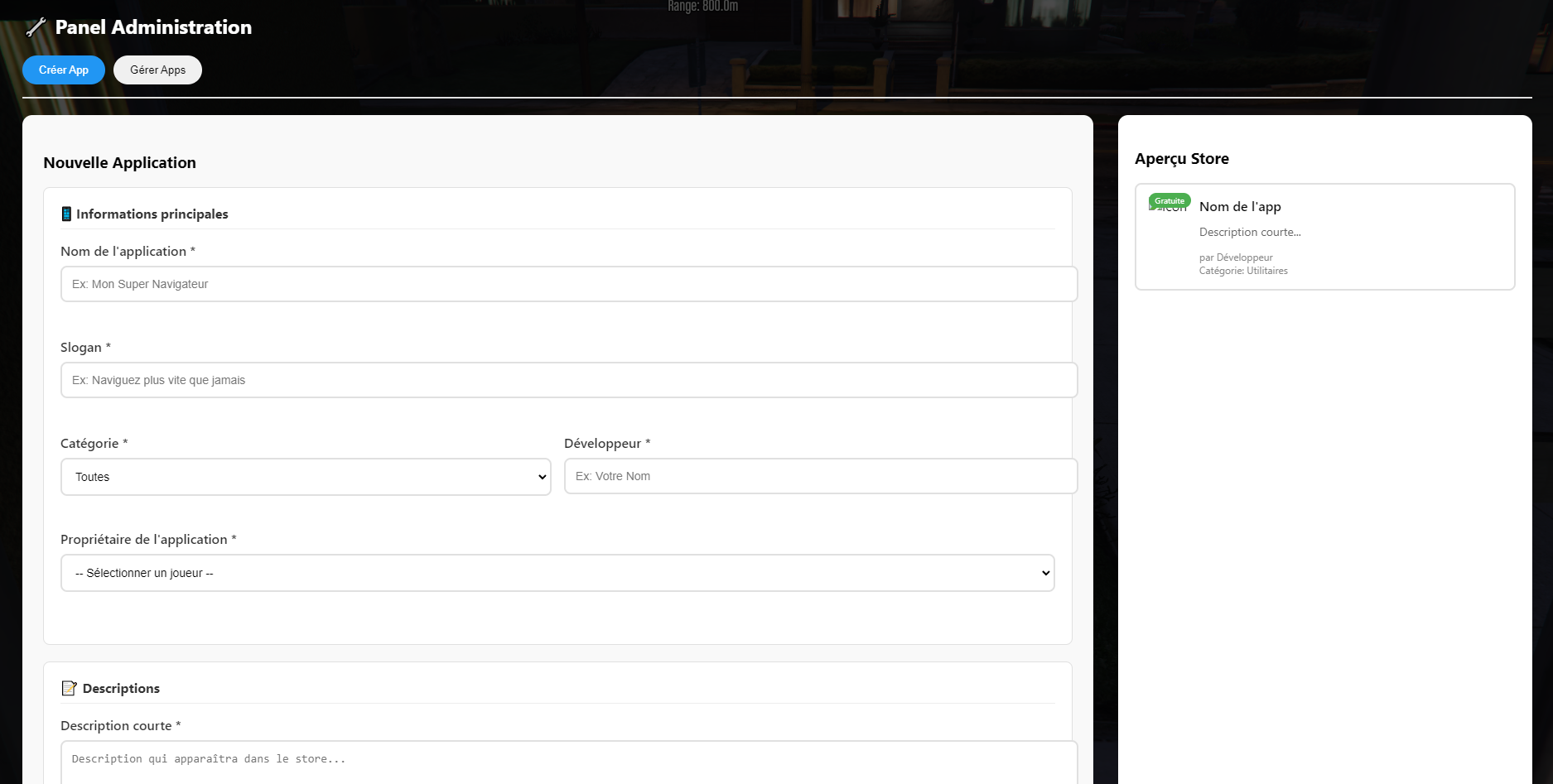Select the Développeur name input

[x=820, y=476]
